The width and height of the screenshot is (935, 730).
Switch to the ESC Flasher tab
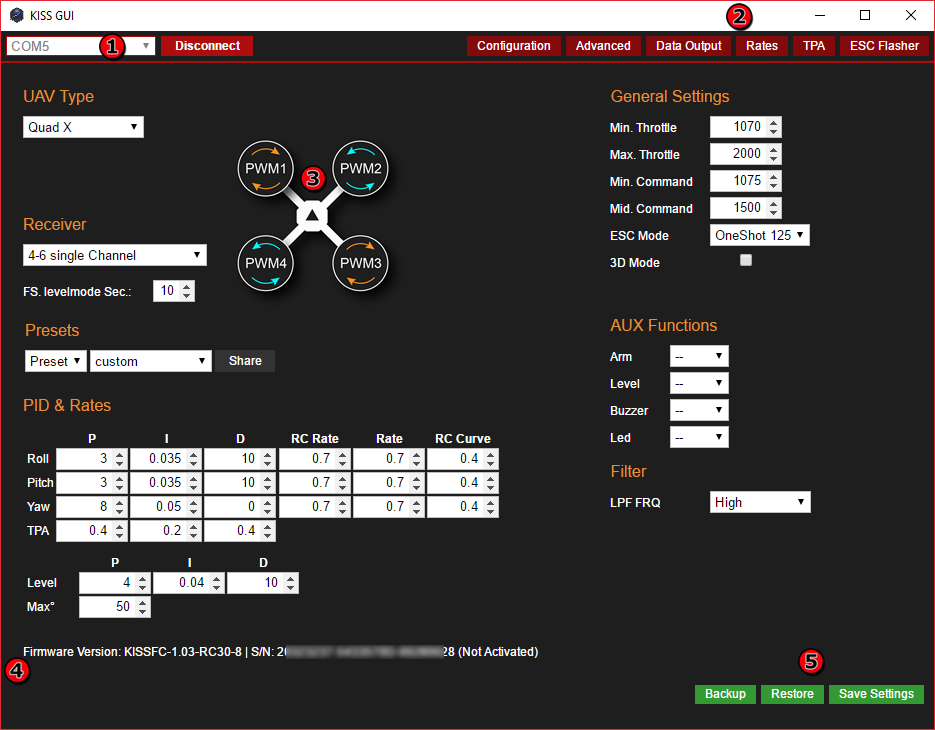click(884, 46)
